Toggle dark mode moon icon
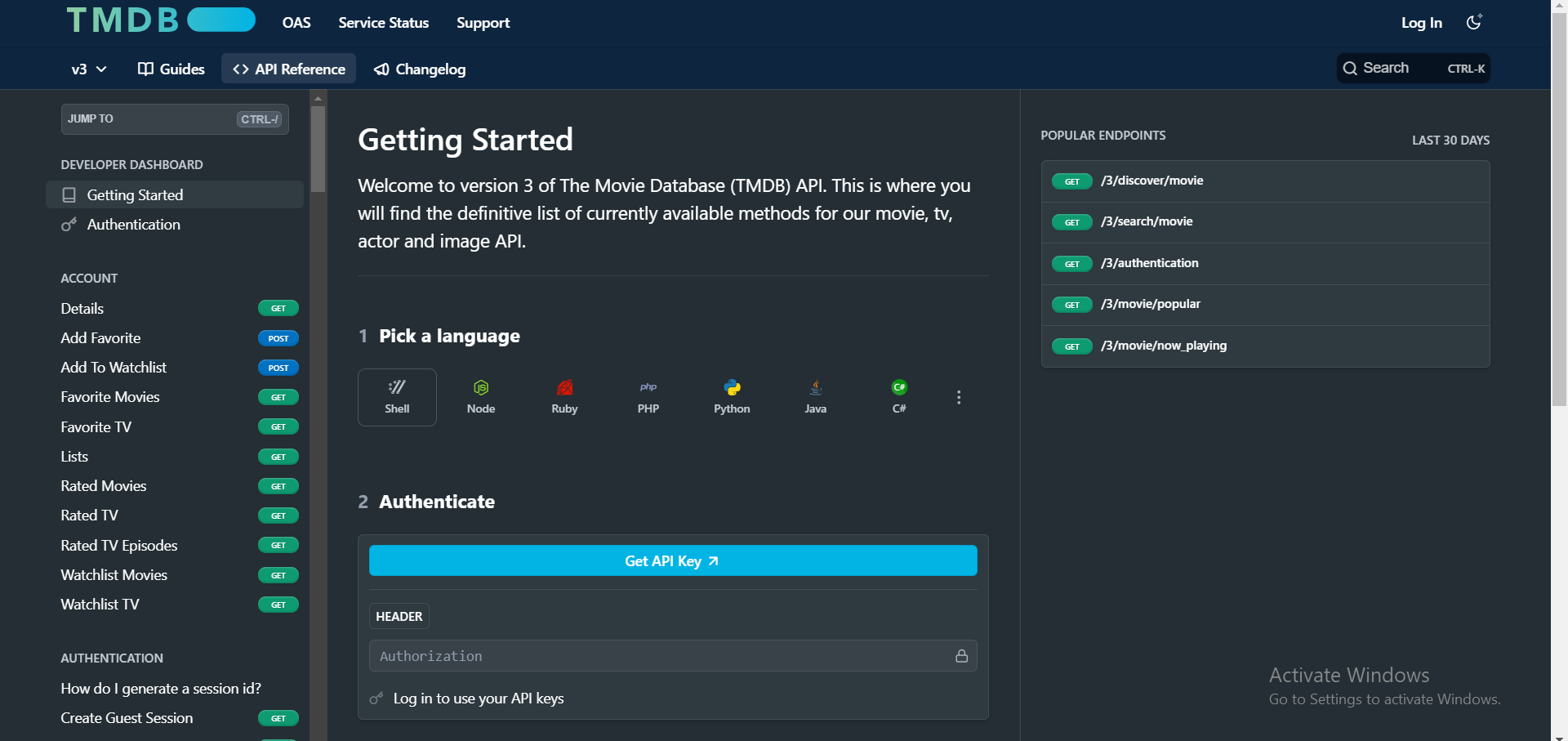 pos(1474,22)
